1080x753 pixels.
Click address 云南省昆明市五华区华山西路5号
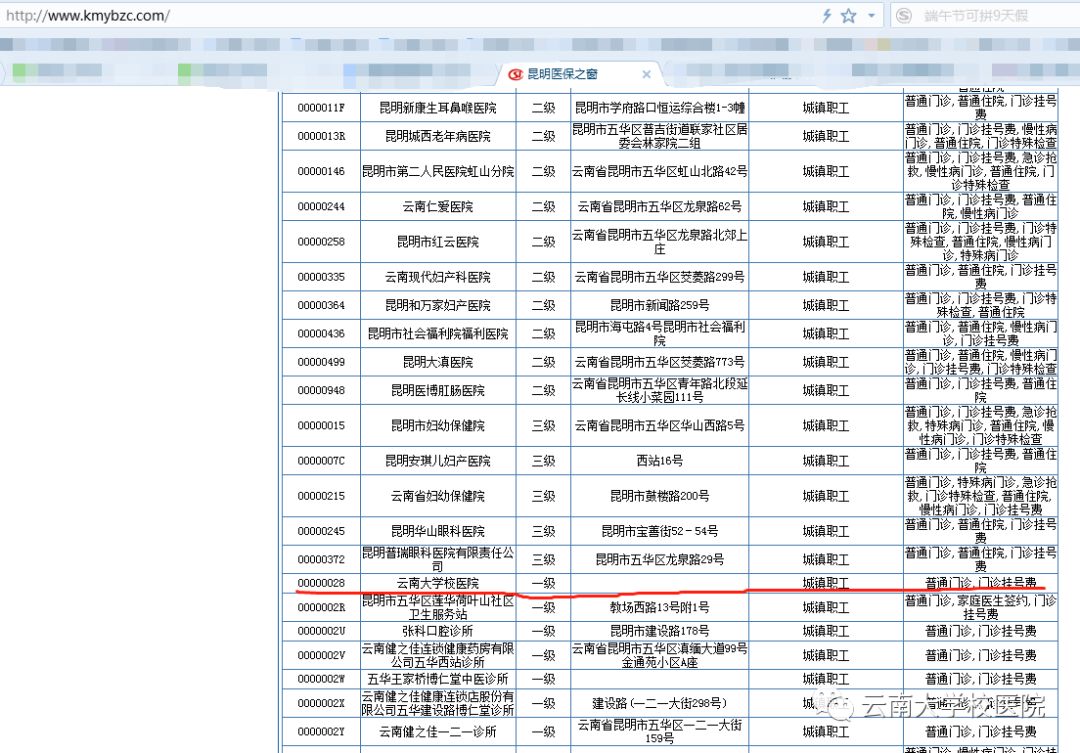[660, 425]
